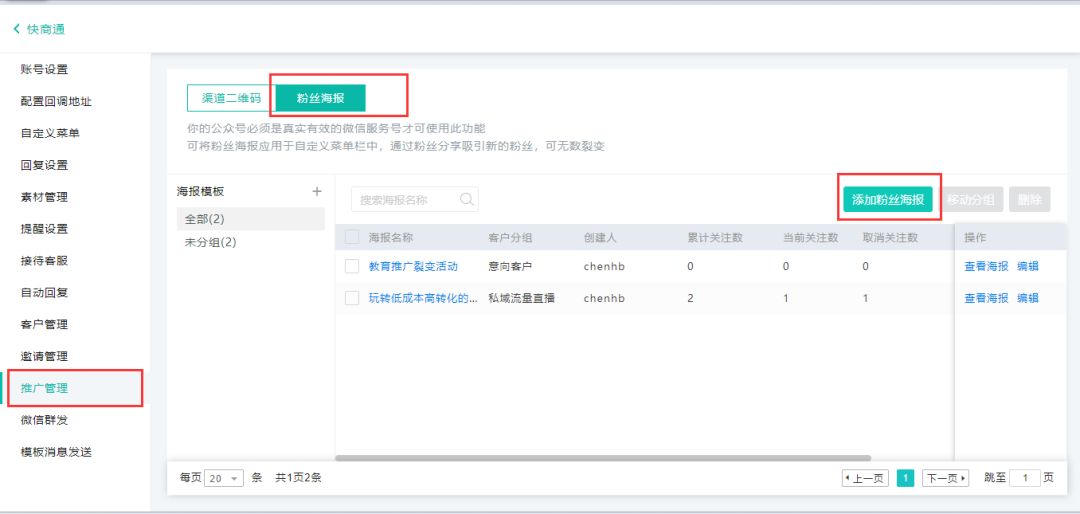Select the 未分组(2) template group
Screen dimensions: 1080x514
click(210, 242)
